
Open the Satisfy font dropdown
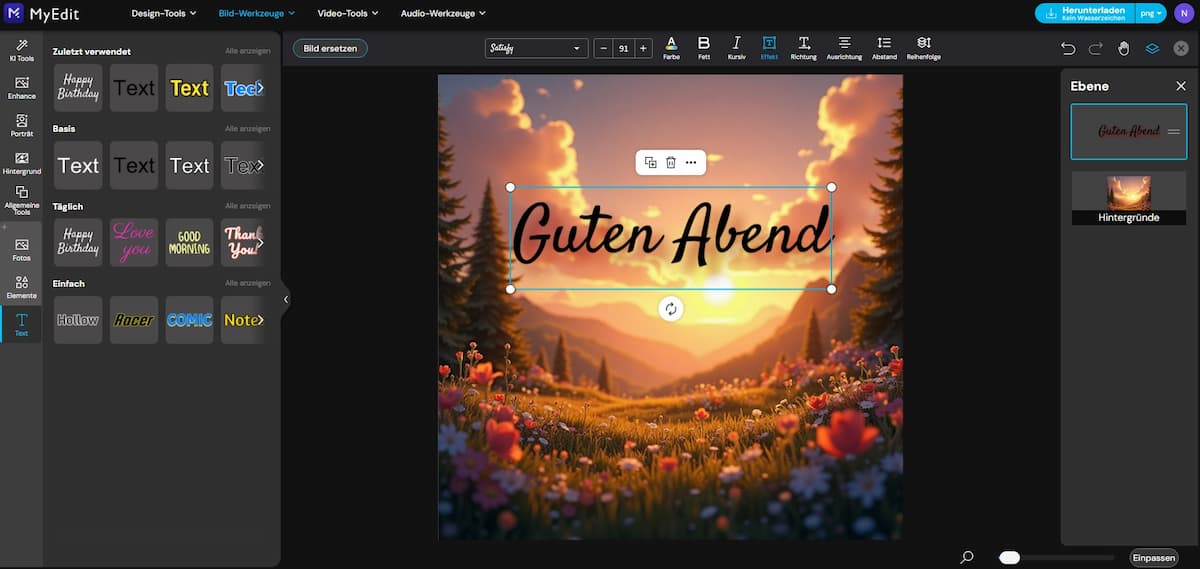[537, 48]
